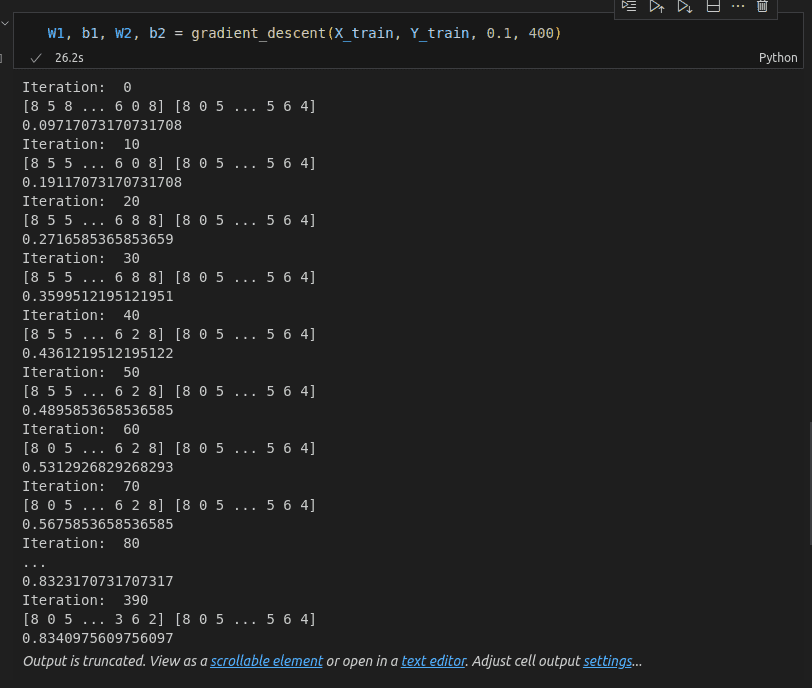Click Run by Line icon
812x688 pixels.
[x=629, y=6]
